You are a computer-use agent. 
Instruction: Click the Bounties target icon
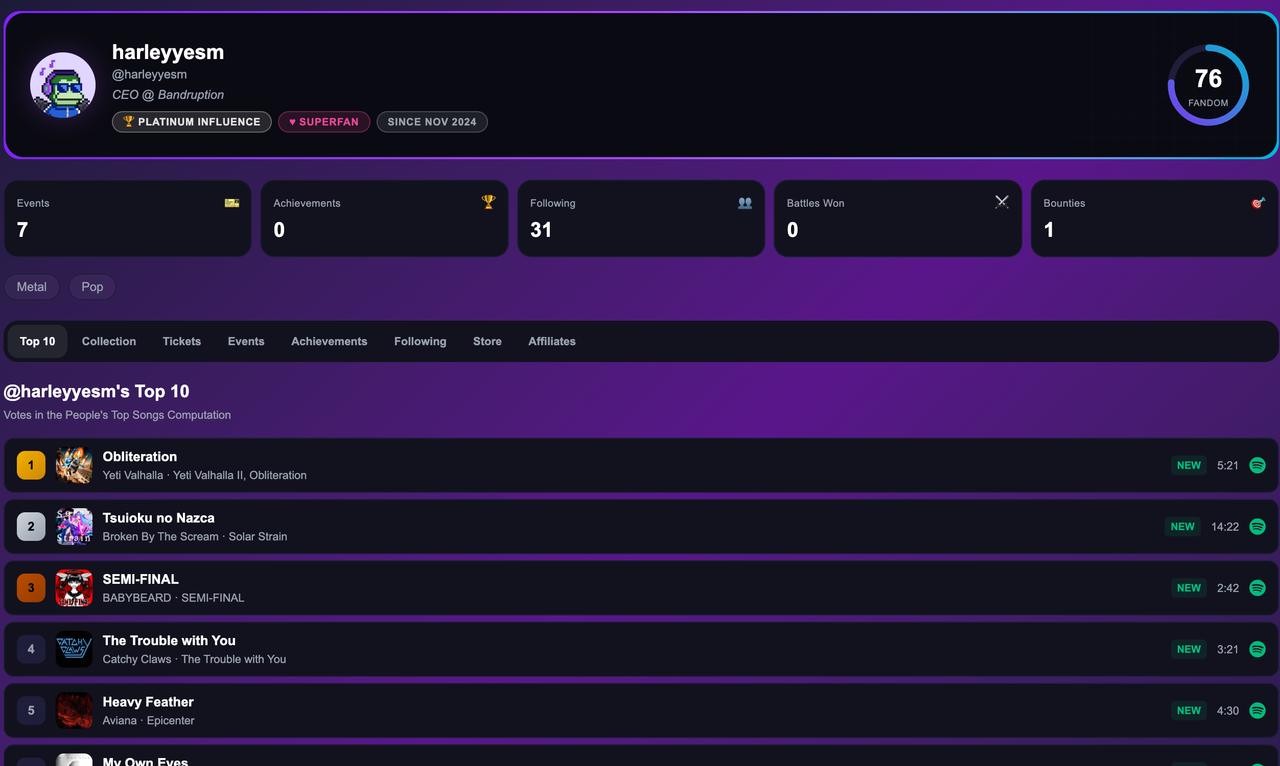1258,202
